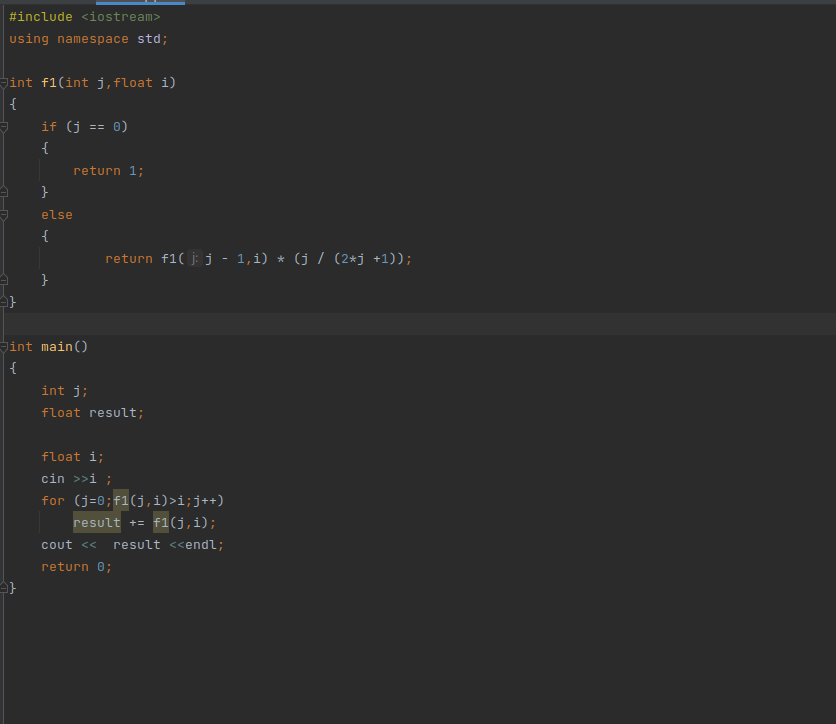Click the fold end marker closing main
The image size is (836, 724).
pyautogui.click(x=4, y=589)
